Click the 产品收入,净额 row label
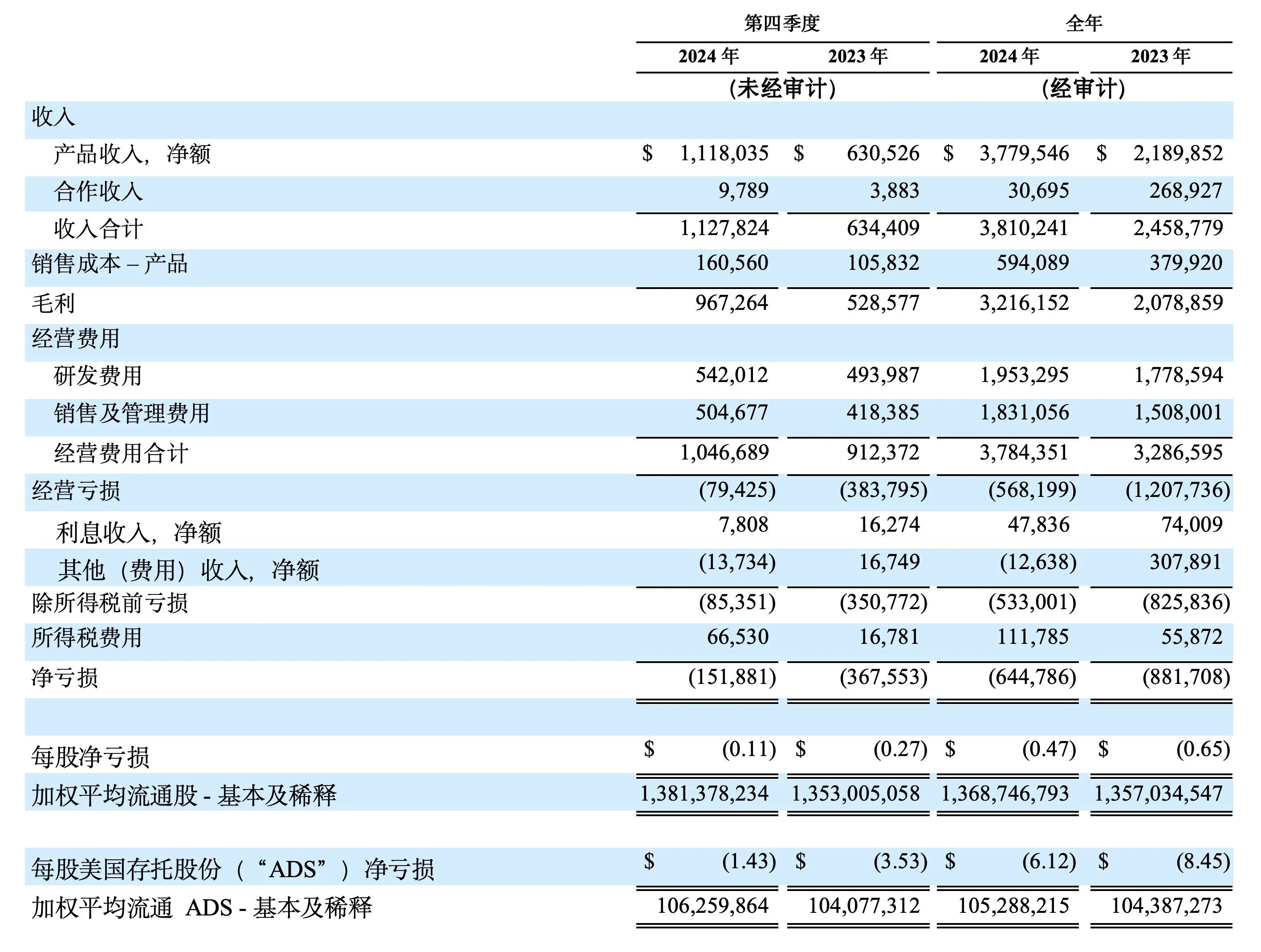The image size is (1261, 952). (x=132, y=154)
